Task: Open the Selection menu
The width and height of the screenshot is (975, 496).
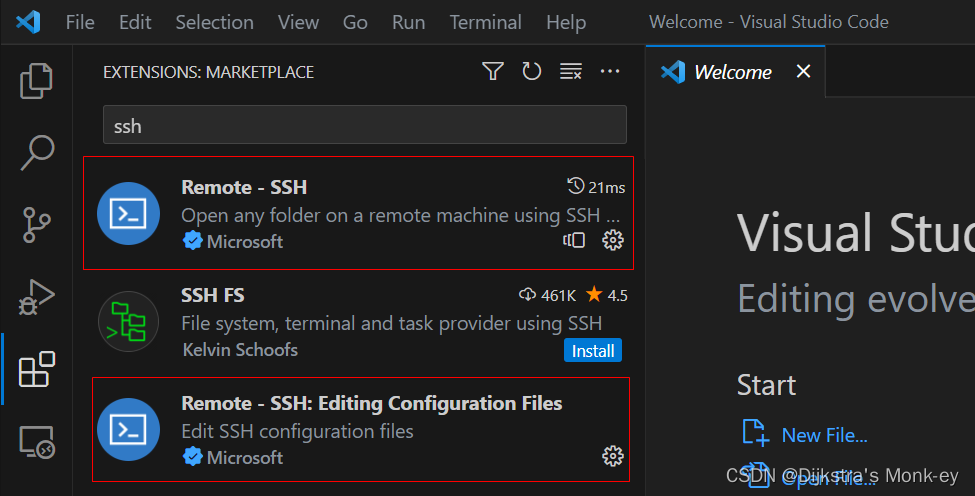Action: (214, 22)
